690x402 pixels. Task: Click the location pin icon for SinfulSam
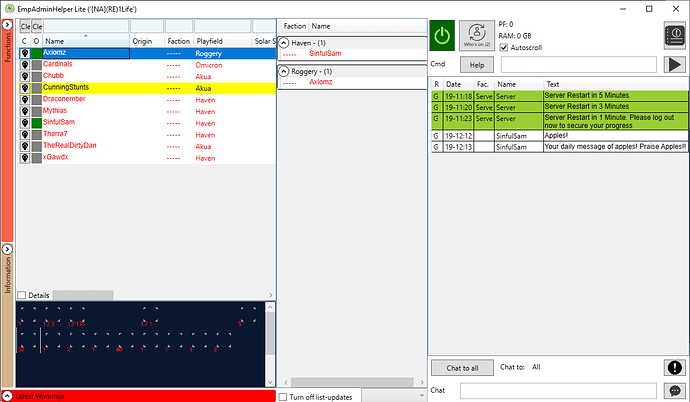tap(25, 123)
